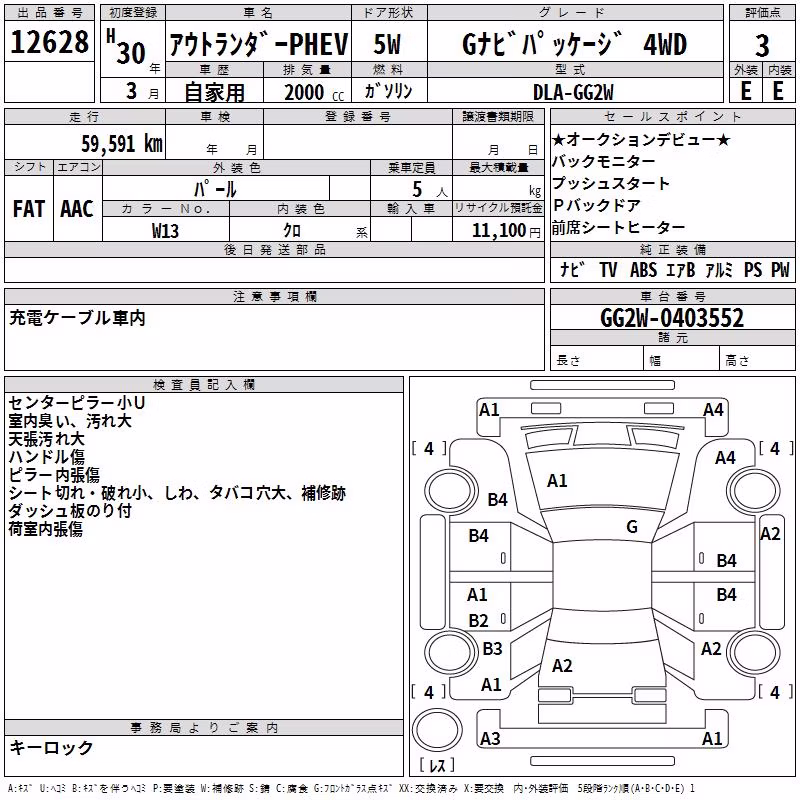Click inspector note ピラー内張傷
Image resolution: width=800 pixels, height=800 pixels.
click(x=54, y=475)
